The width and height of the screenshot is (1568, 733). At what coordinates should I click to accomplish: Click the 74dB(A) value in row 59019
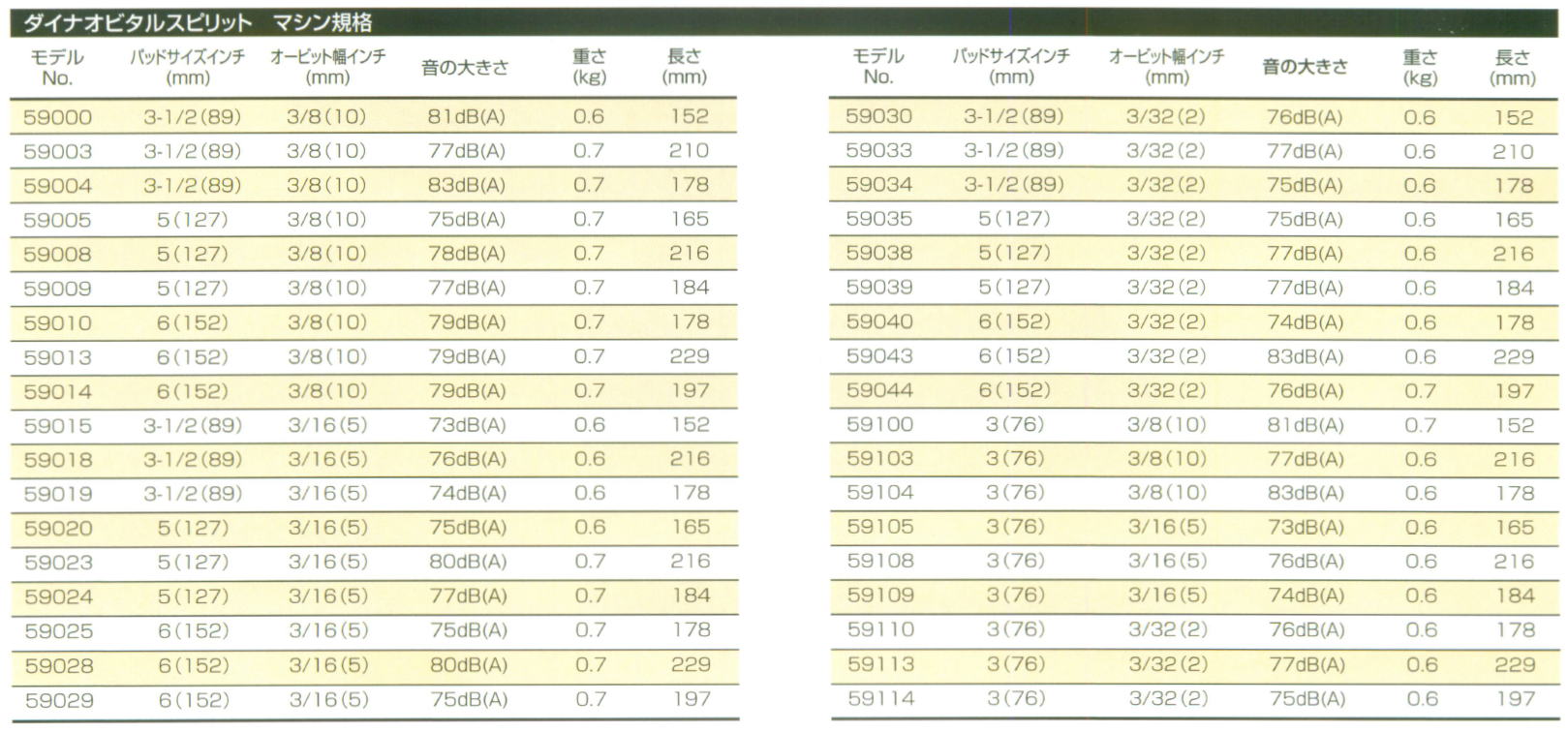(468, 494)
